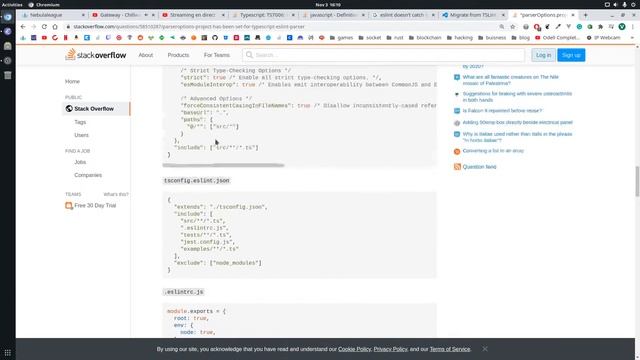
Task: Open the hacking bookmark folder
Action: coord(459,38)
